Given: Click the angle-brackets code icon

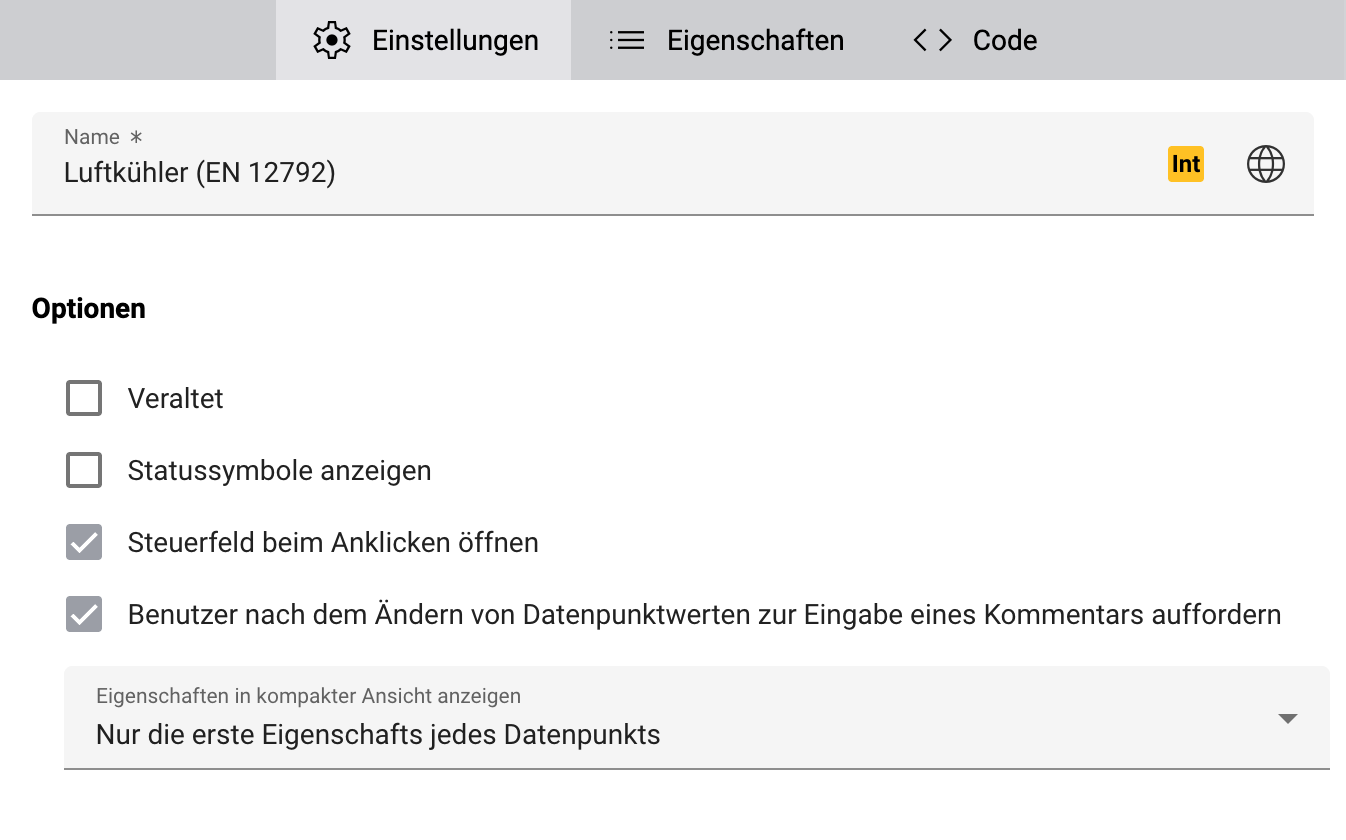Looking at the screenshot, I should tap(932, 40).
